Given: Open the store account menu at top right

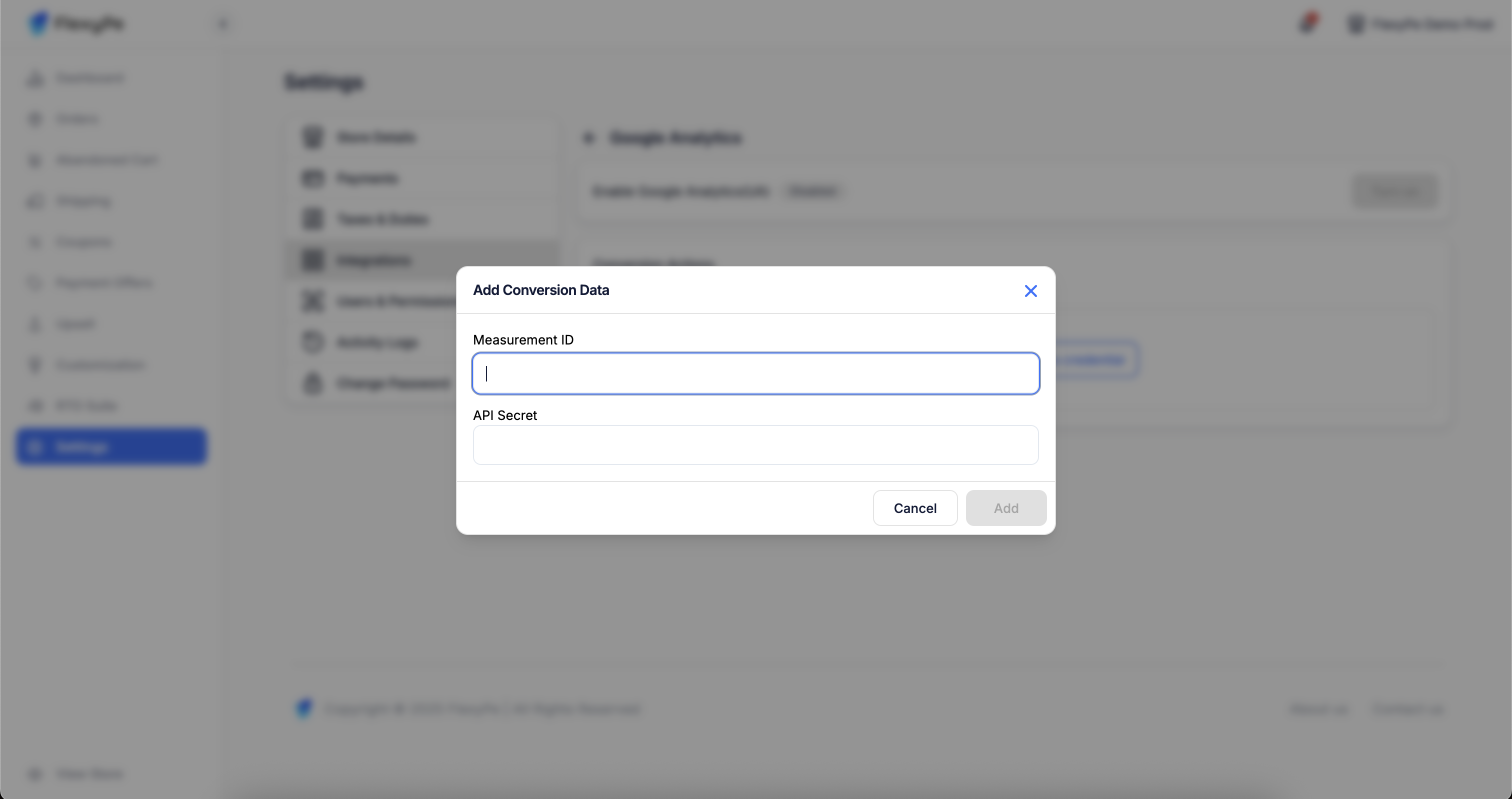Looking at the screenshot, I should click(1420, 24).
